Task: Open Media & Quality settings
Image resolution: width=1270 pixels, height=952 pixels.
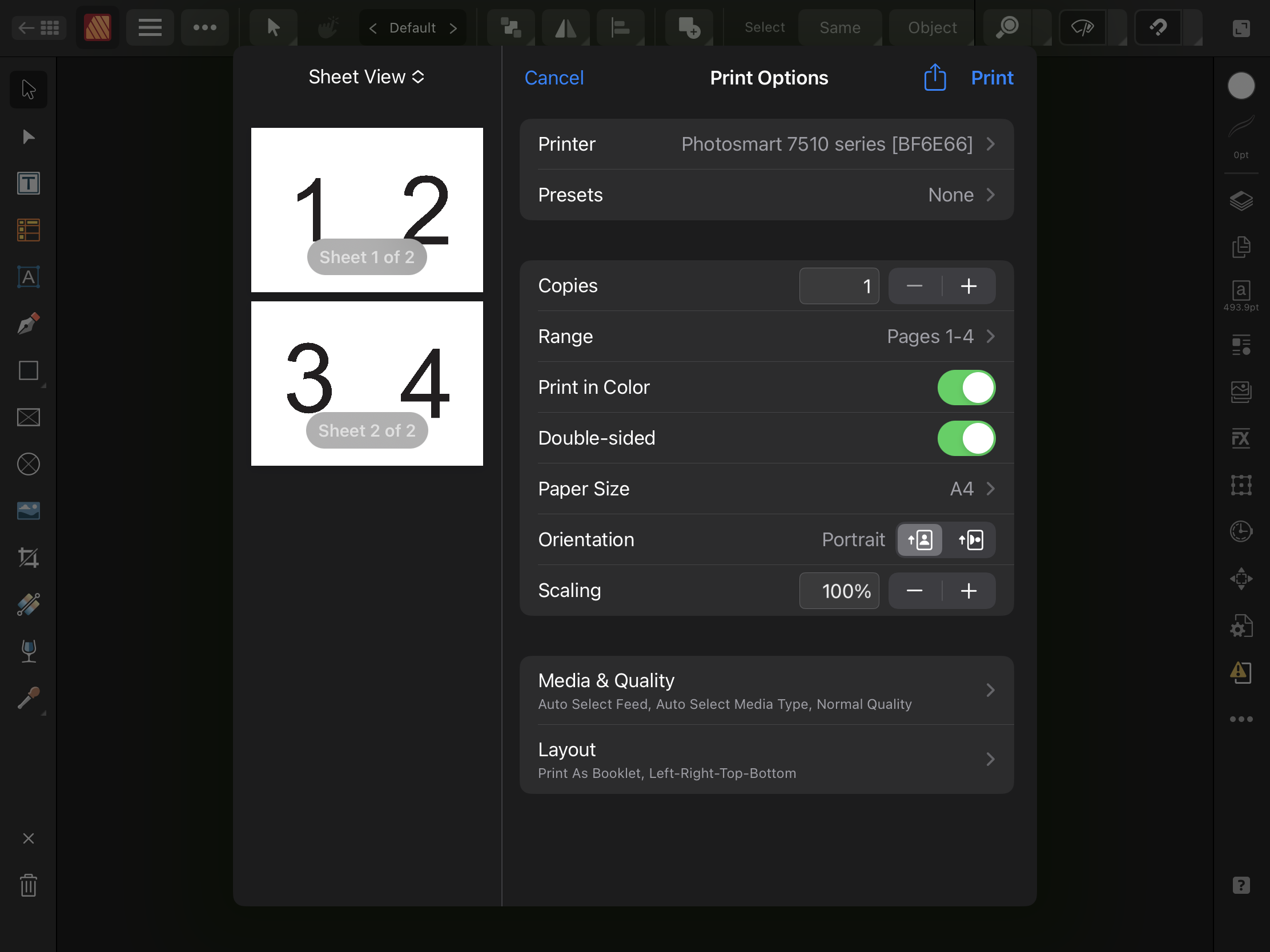Action: [x=766, y=691]
